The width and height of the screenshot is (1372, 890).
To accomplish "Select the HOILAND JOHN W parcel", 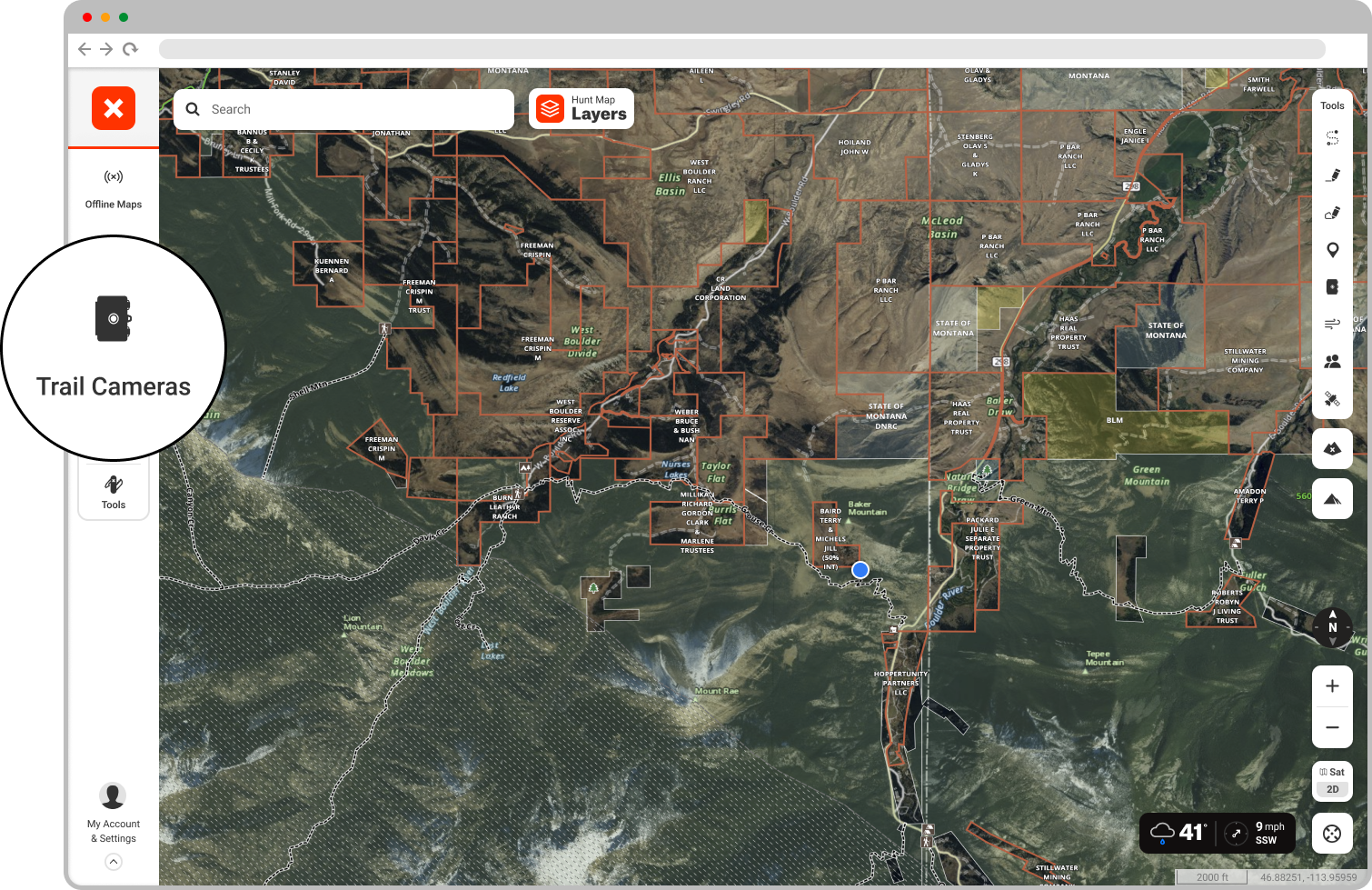I will tap(854, 146).
